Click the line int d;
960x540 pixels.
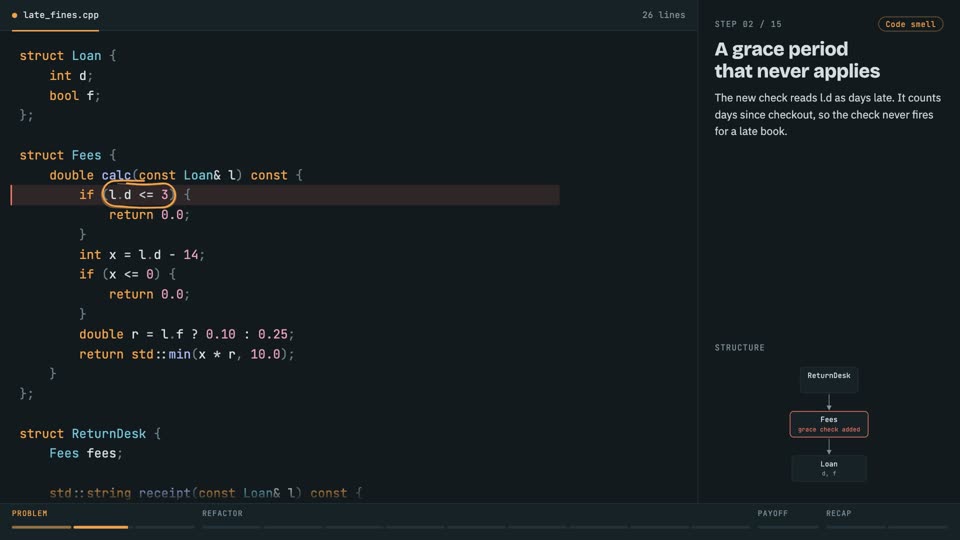[71, 76]
